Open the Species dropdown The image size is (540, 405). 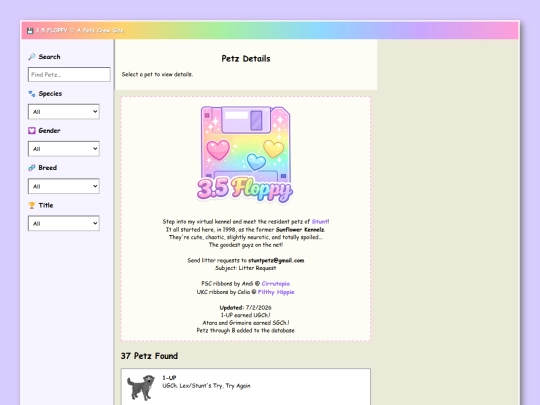64,112
